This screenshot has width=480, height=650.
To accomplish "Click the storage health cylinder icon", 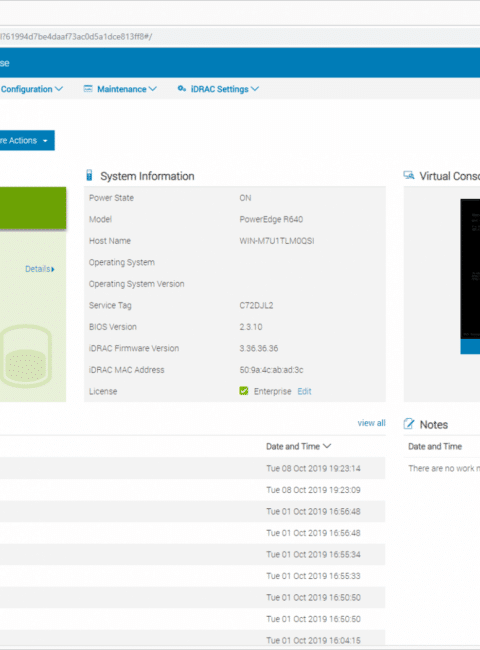I will coord(26,356).
